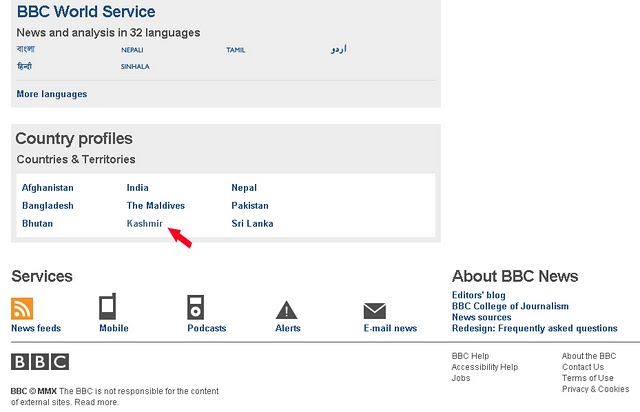Open the Afghanistan country profile

(x=48, y=188)
